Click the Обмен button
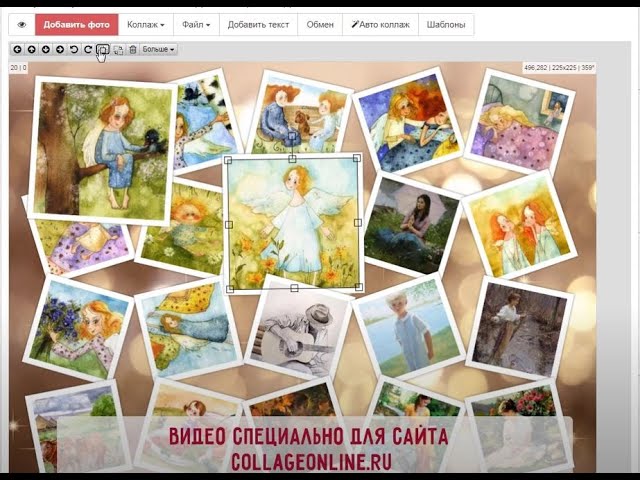Image resolution: width=640 pixels, height=480 pixels. (320, 24)
